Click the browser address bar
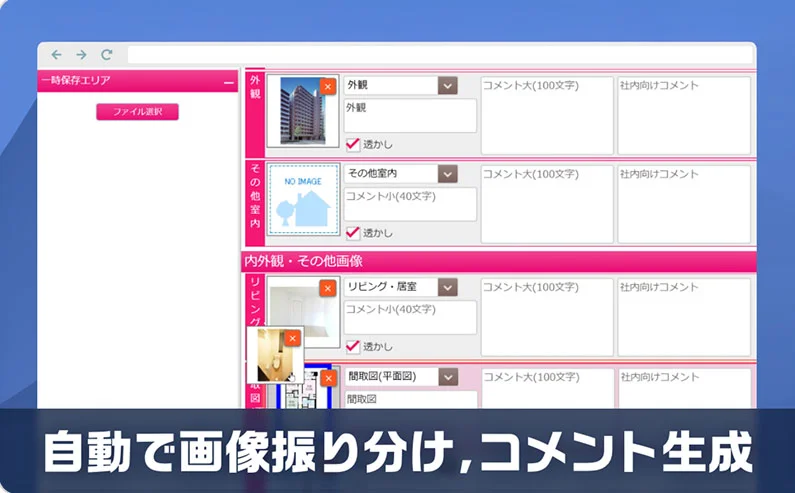The height and width of the screenshot is (493, 795). (x=440, y=55)
